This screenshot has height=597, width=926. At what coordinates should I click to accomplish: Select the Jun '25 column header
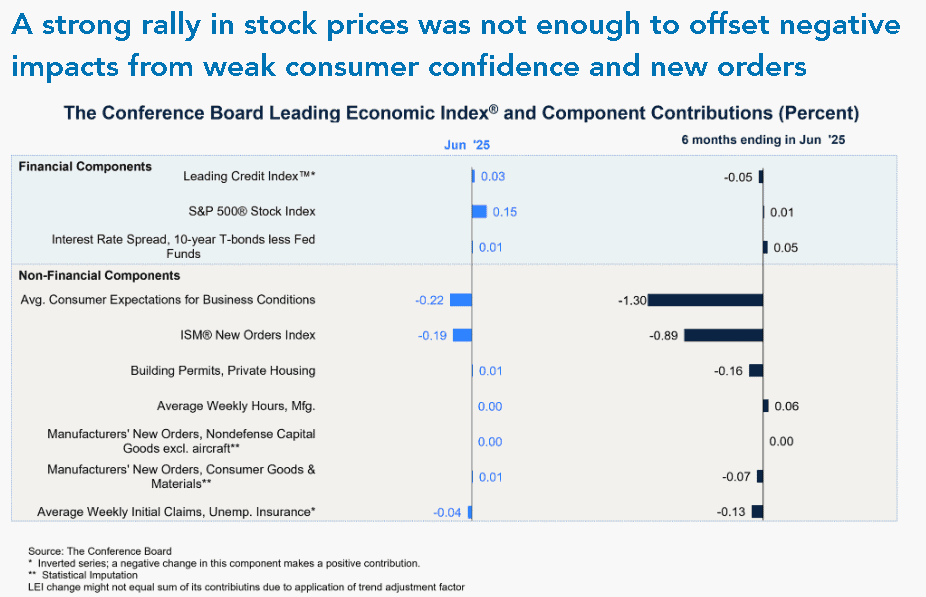(x=467, y=145)
